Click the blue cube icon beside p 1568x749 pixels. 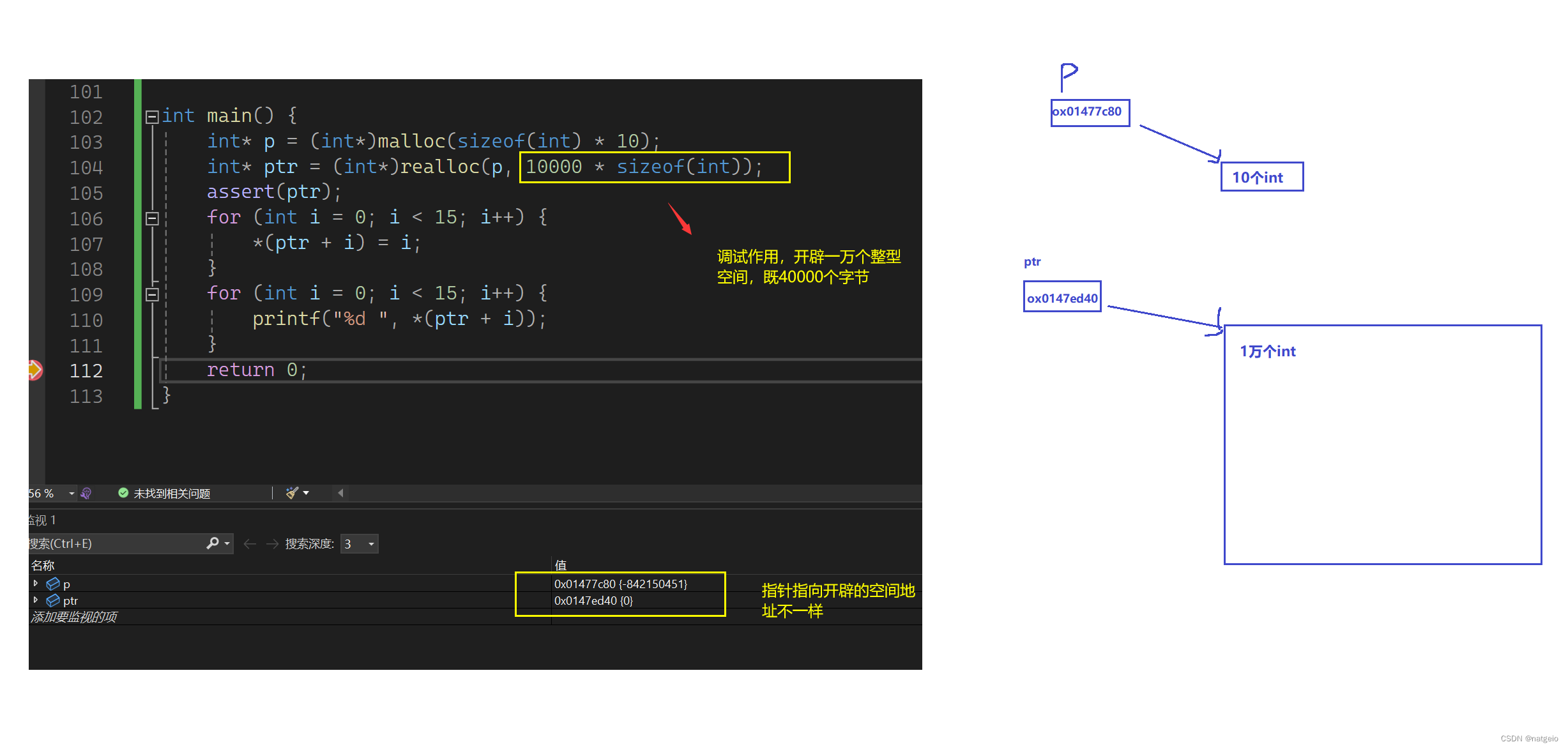(53, 584)
